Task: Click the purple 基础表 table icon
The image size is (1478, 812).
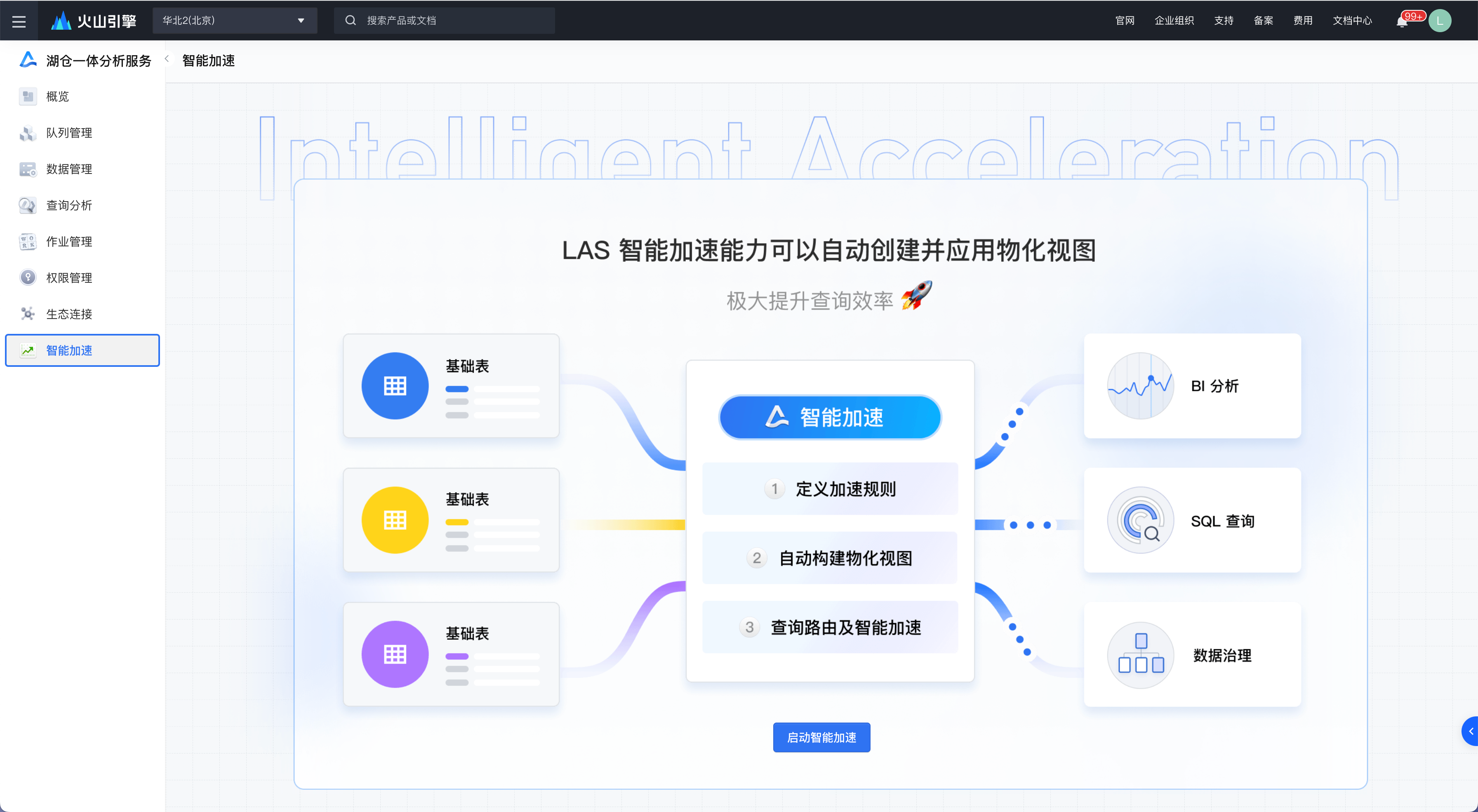Action: (x=395, y=654)
